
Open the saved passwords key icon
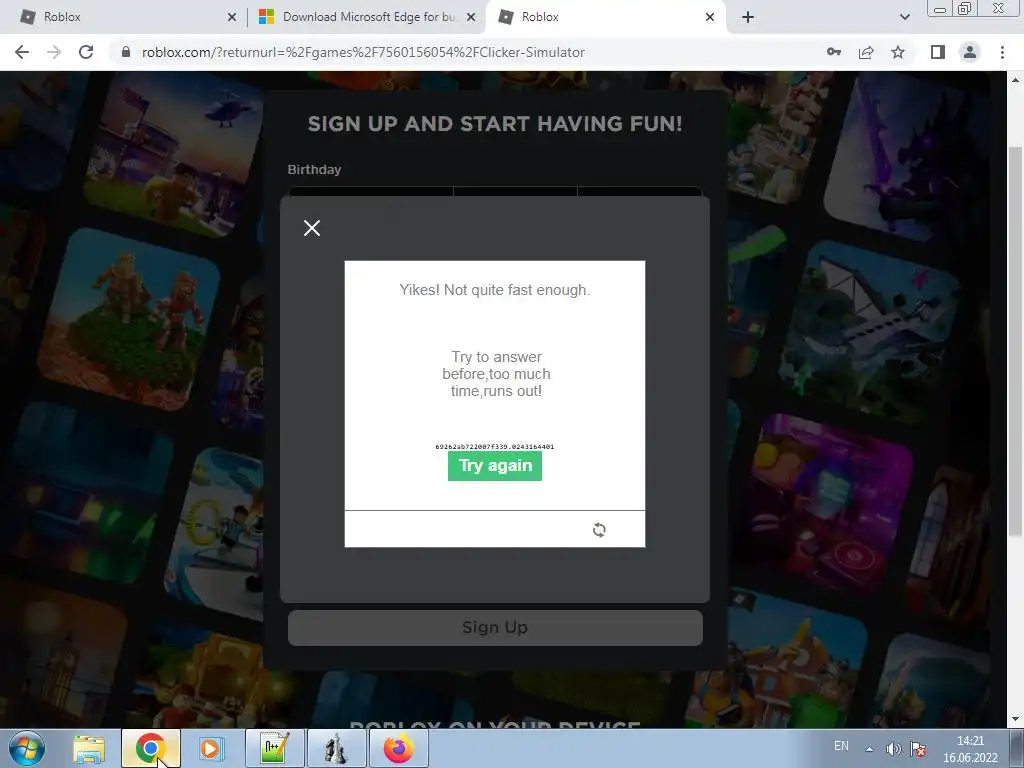click(x=834, y=52)
